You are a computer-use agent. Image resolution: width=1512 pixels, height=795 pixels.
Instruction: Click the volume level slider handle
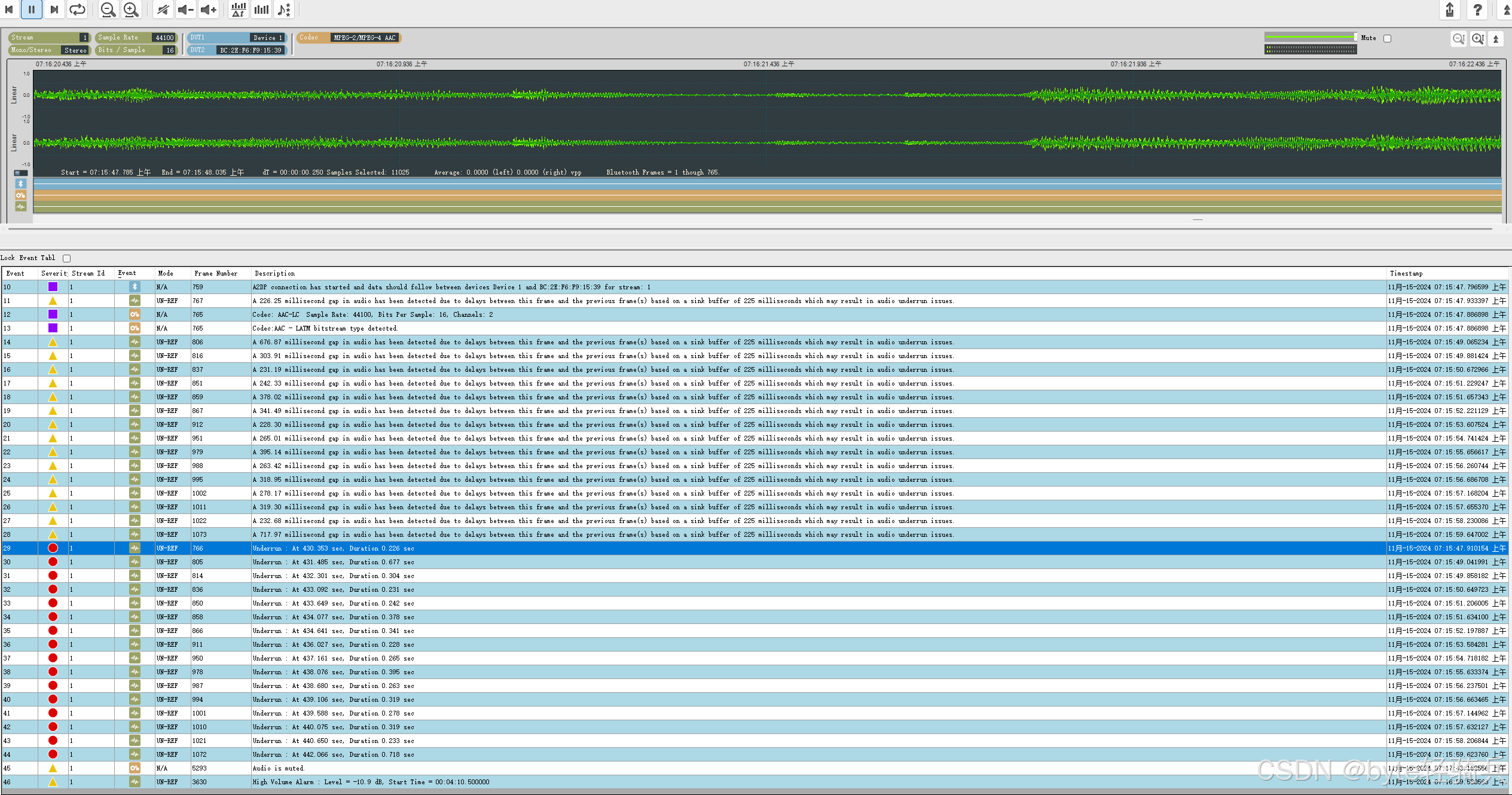(x=1355, y=37)
